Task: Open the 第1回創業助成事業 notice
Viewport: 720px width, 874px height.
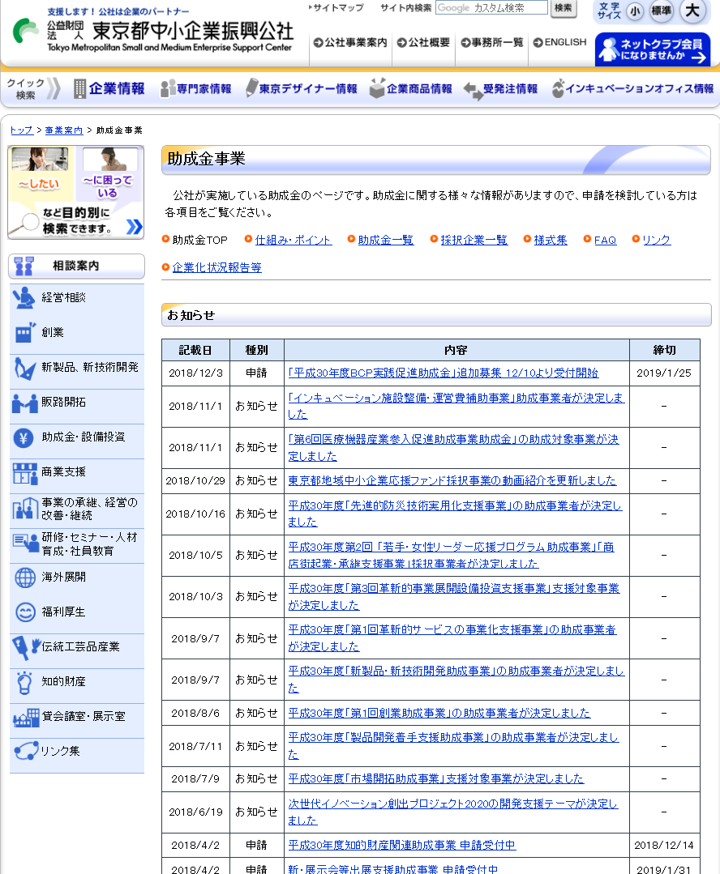Action: (x=439, y=713)
